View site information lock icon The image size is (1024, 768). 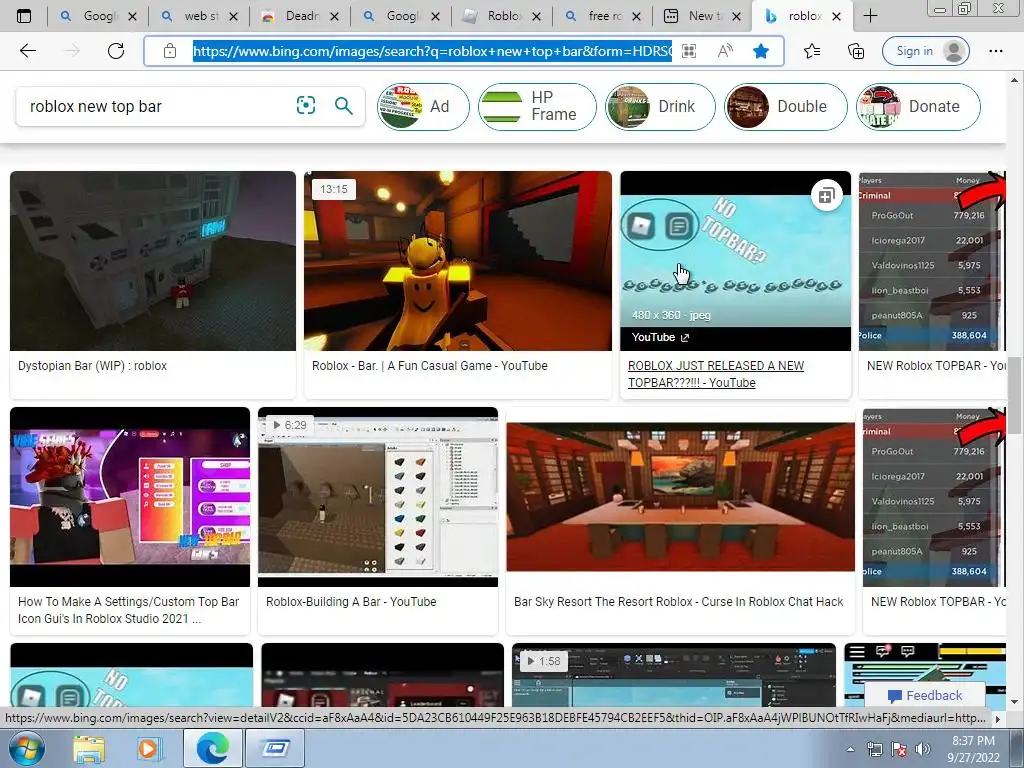(x=170, y=51)
